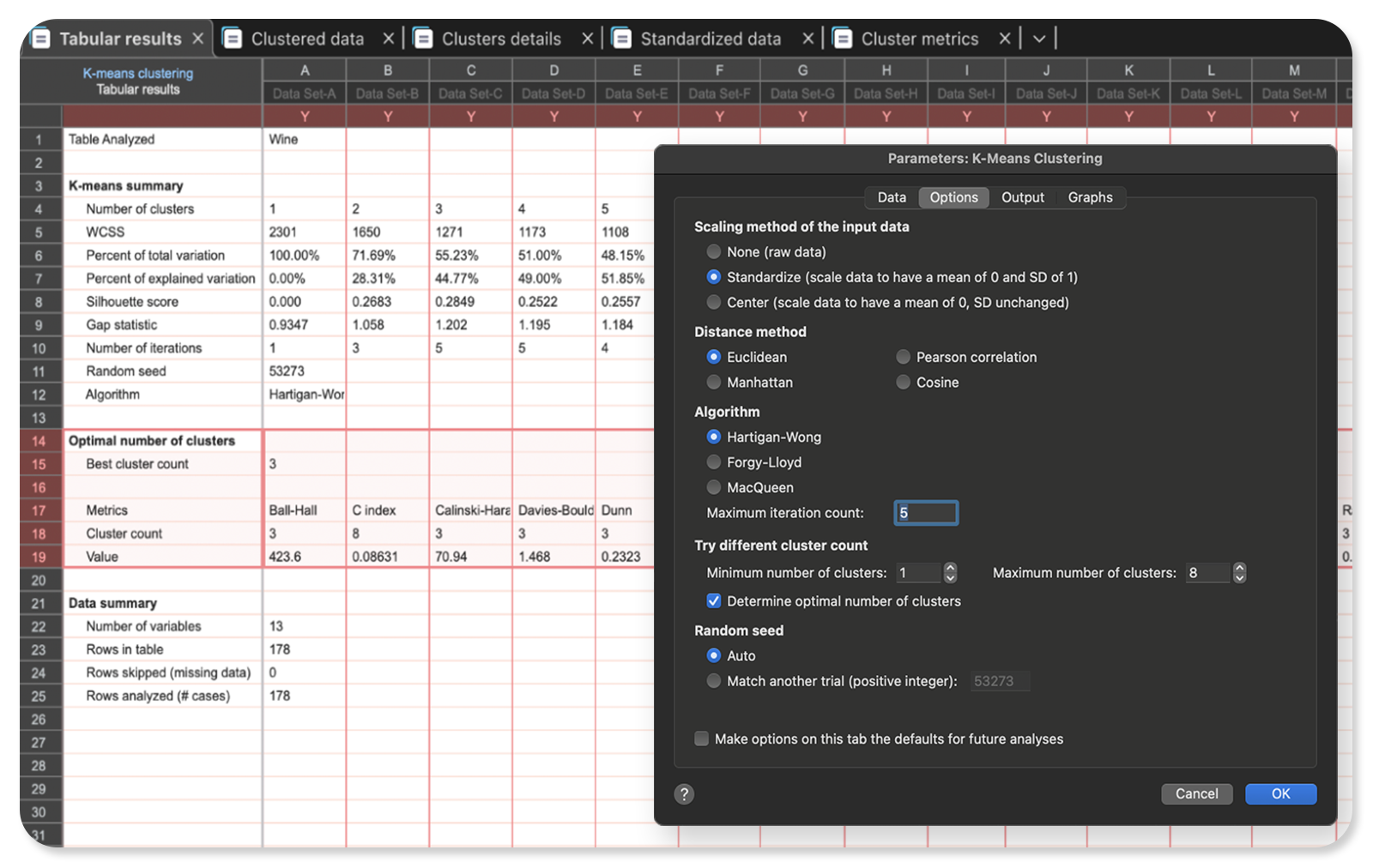This screenshot has height=868, width=1373.
Task: Close the Standardized data tab
Action: point(807,39)
